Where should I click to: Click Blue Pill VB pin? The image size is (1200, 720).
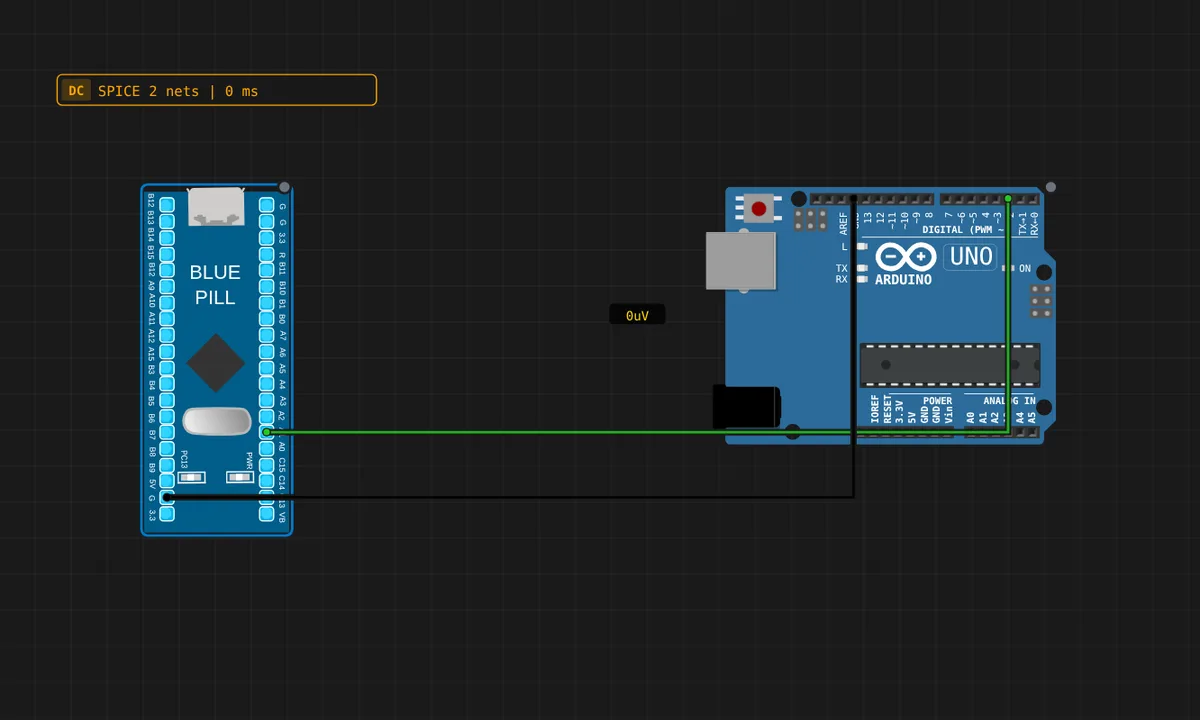click(267, 512)
